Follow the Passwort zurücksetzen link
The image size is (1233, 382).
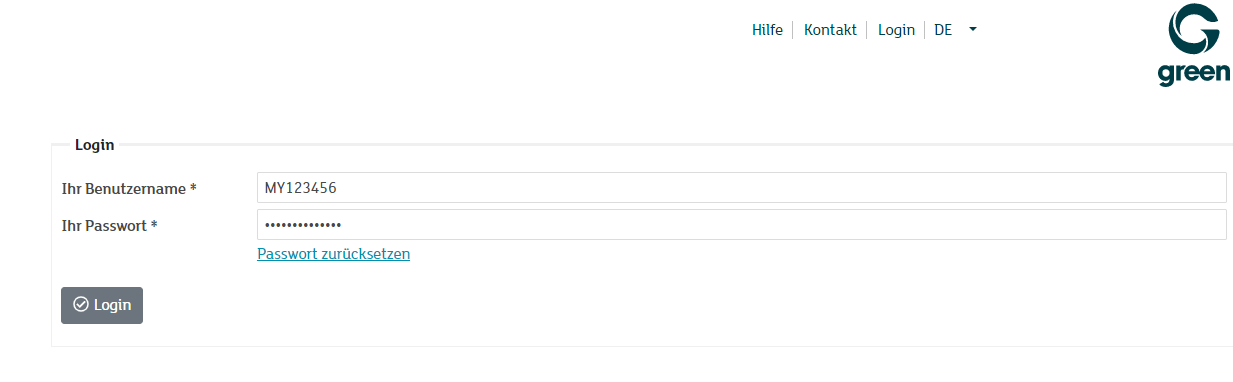point(333,254)
